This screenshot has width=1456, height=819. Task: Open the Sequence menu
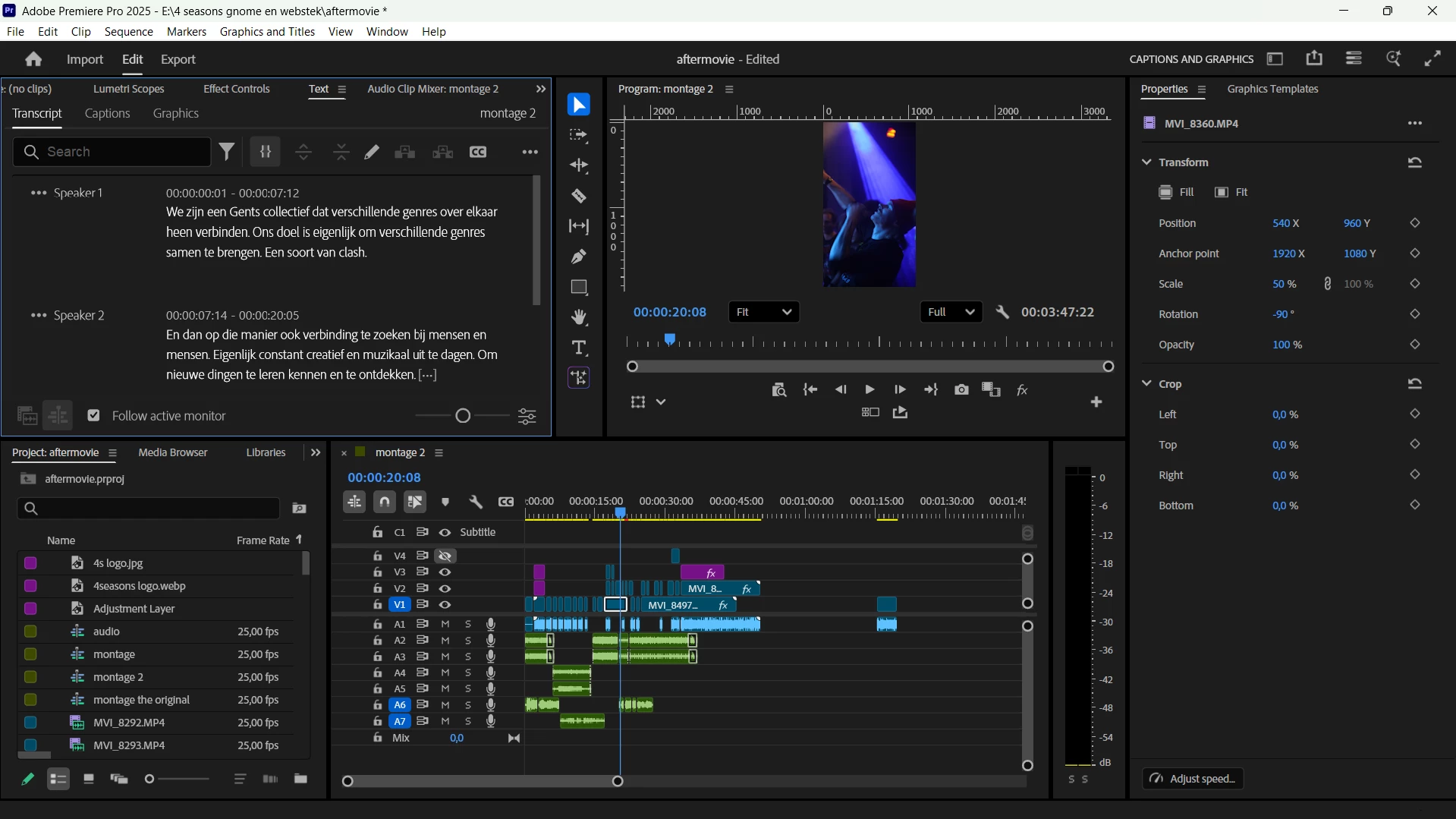tap(129, 32)
